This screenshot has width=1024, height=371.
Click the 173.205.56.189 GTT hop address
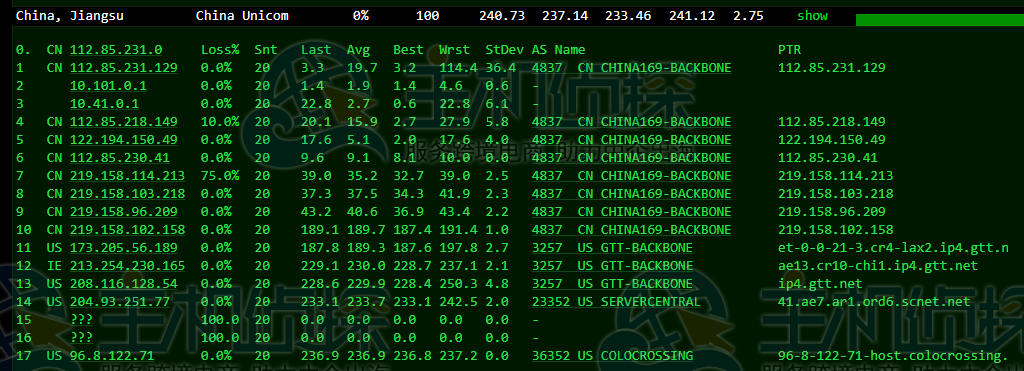(x=123, y=248)
